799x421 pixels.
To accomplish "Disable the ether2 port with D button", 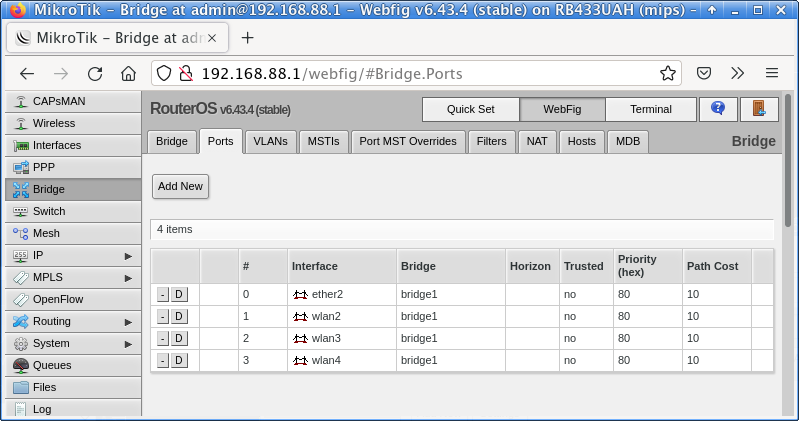I will 179,294.
